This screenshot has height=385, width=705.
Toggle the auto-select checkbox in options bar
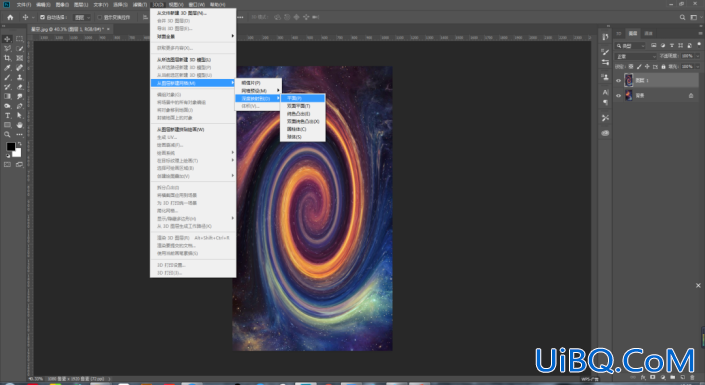point(42,18)
